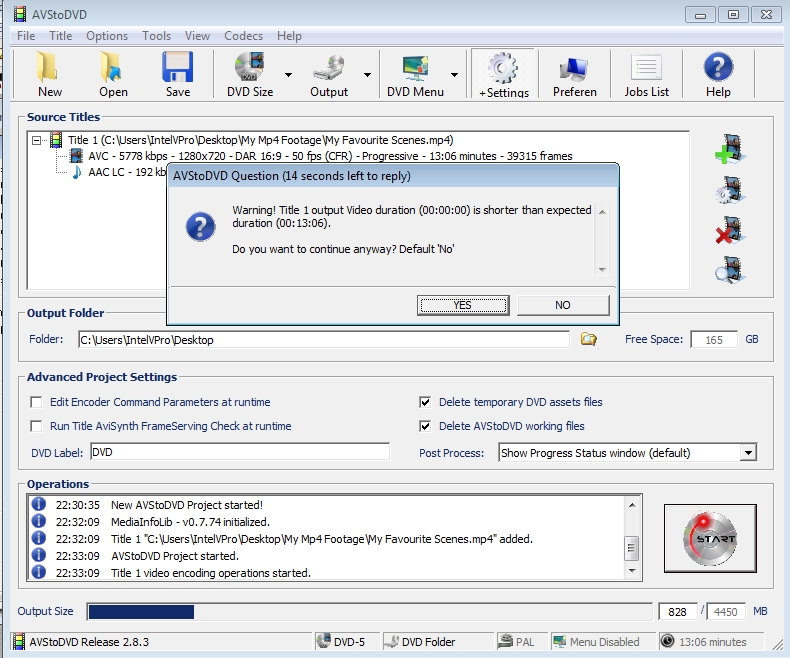Click the New project folder icon
The height and width of the screenshot is (658, 790).
[47, 68]
